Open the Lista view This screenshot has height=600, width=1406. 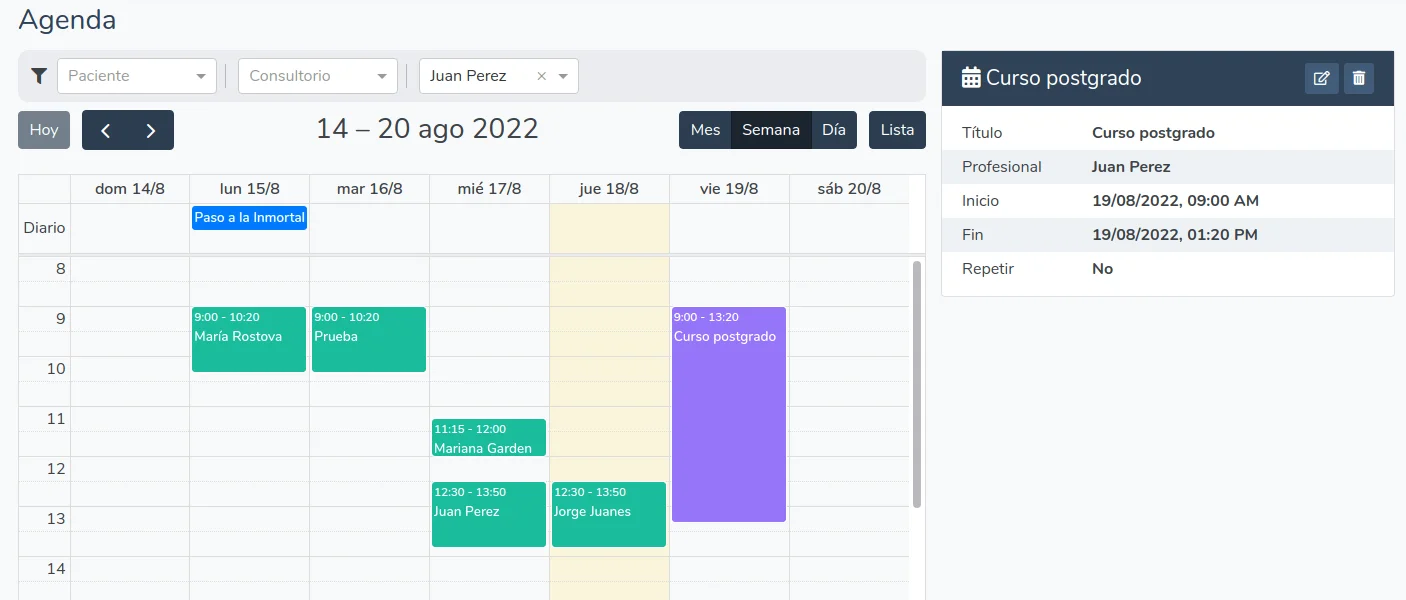897,130
